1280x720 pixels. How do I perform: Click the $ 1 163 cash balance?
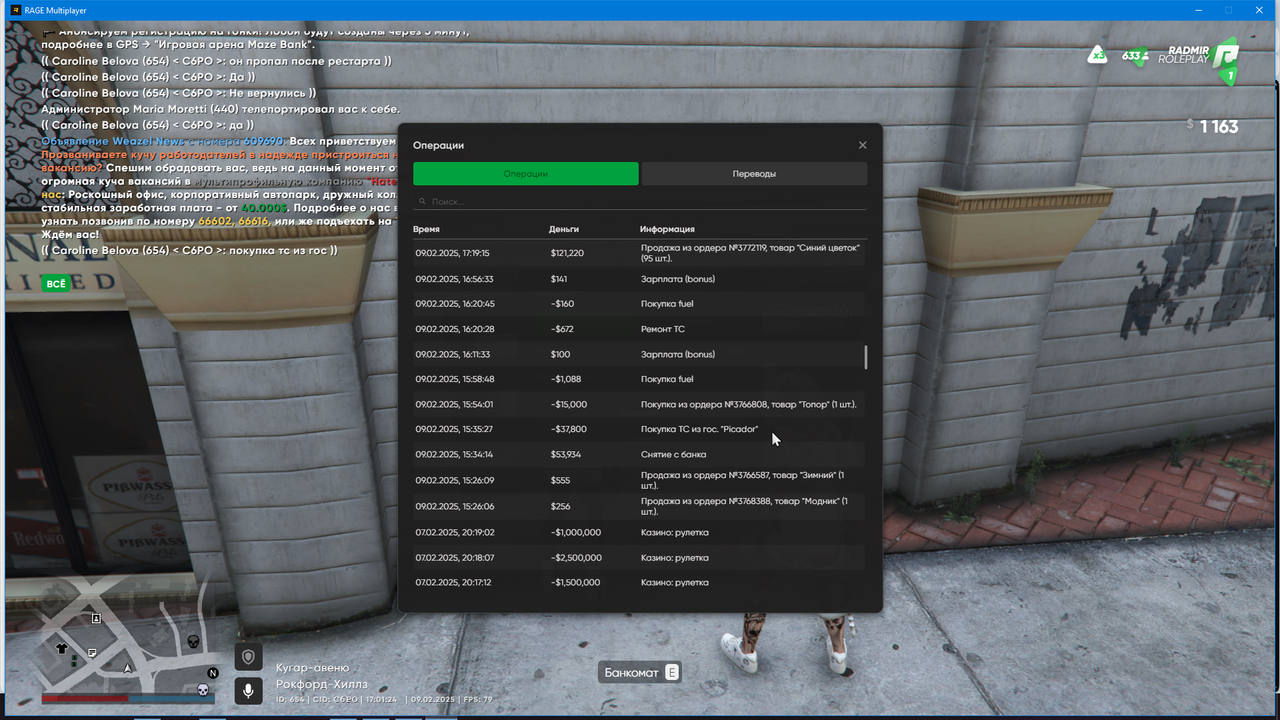[1212, 127]
